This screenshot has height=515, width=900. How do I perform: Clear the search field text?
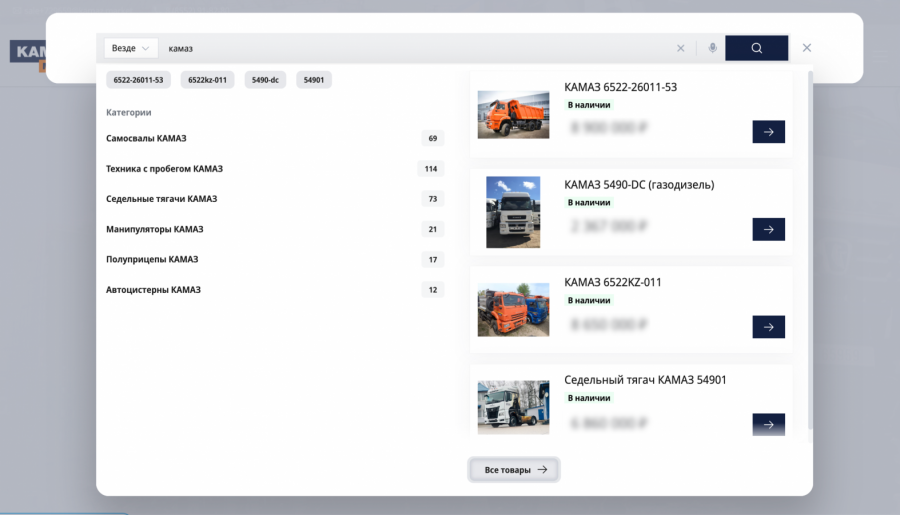[681, 48]
